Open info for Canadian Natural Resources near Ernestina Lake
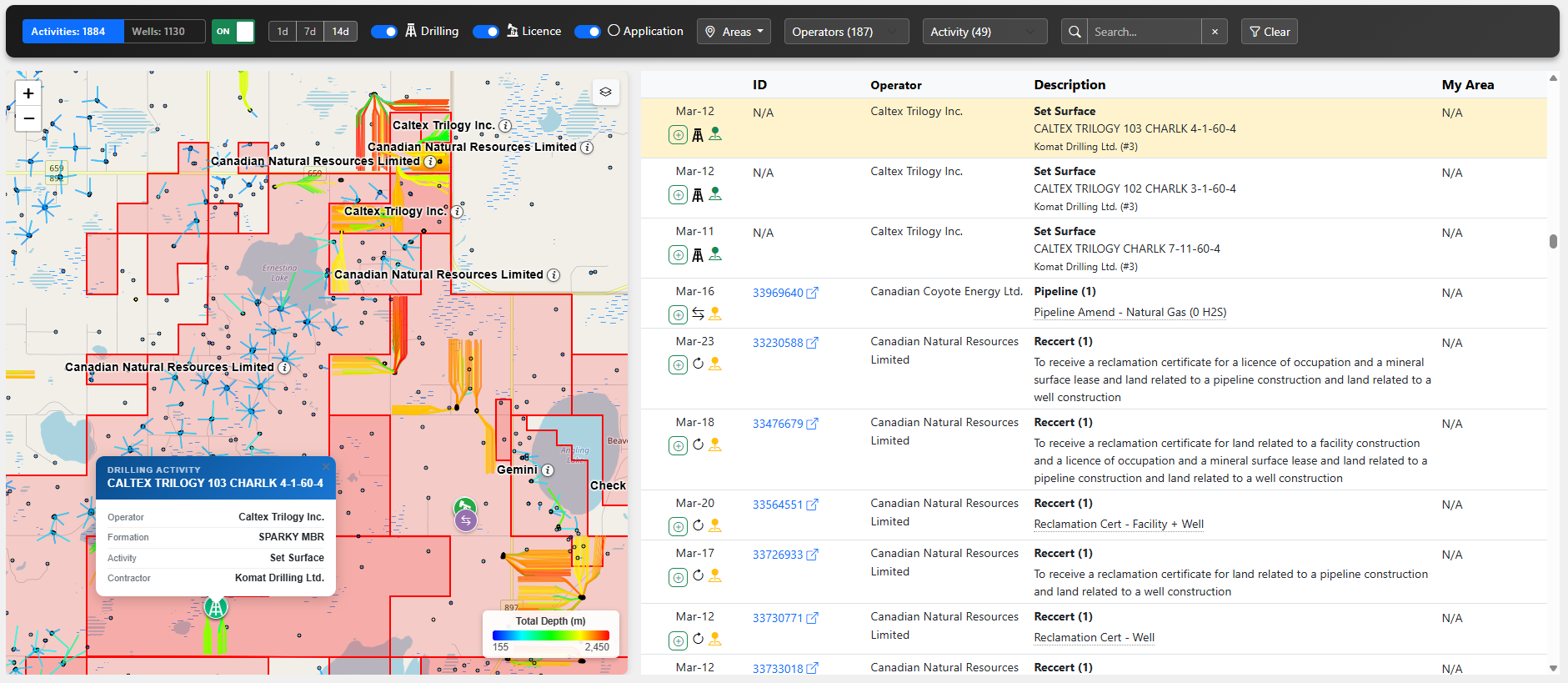Screen dimensions: 1568x683 [554, 275]
